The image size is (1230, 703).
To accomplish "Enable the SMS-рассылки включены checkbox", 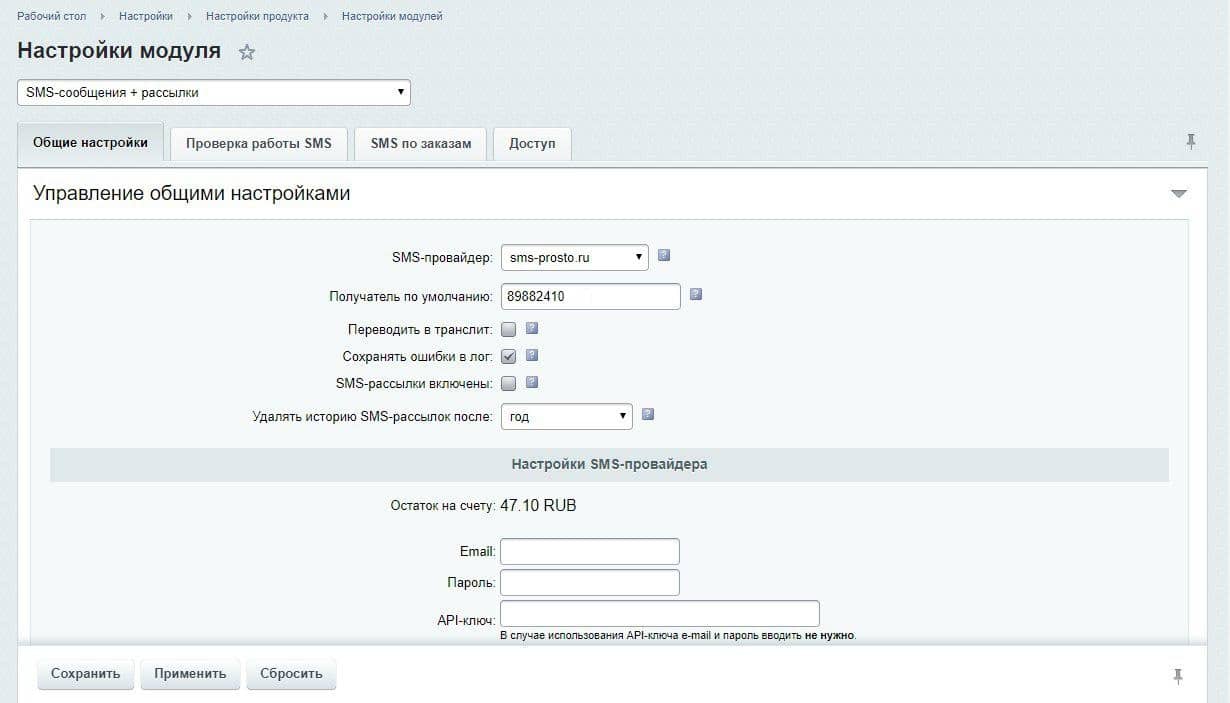I will point(509,383).
